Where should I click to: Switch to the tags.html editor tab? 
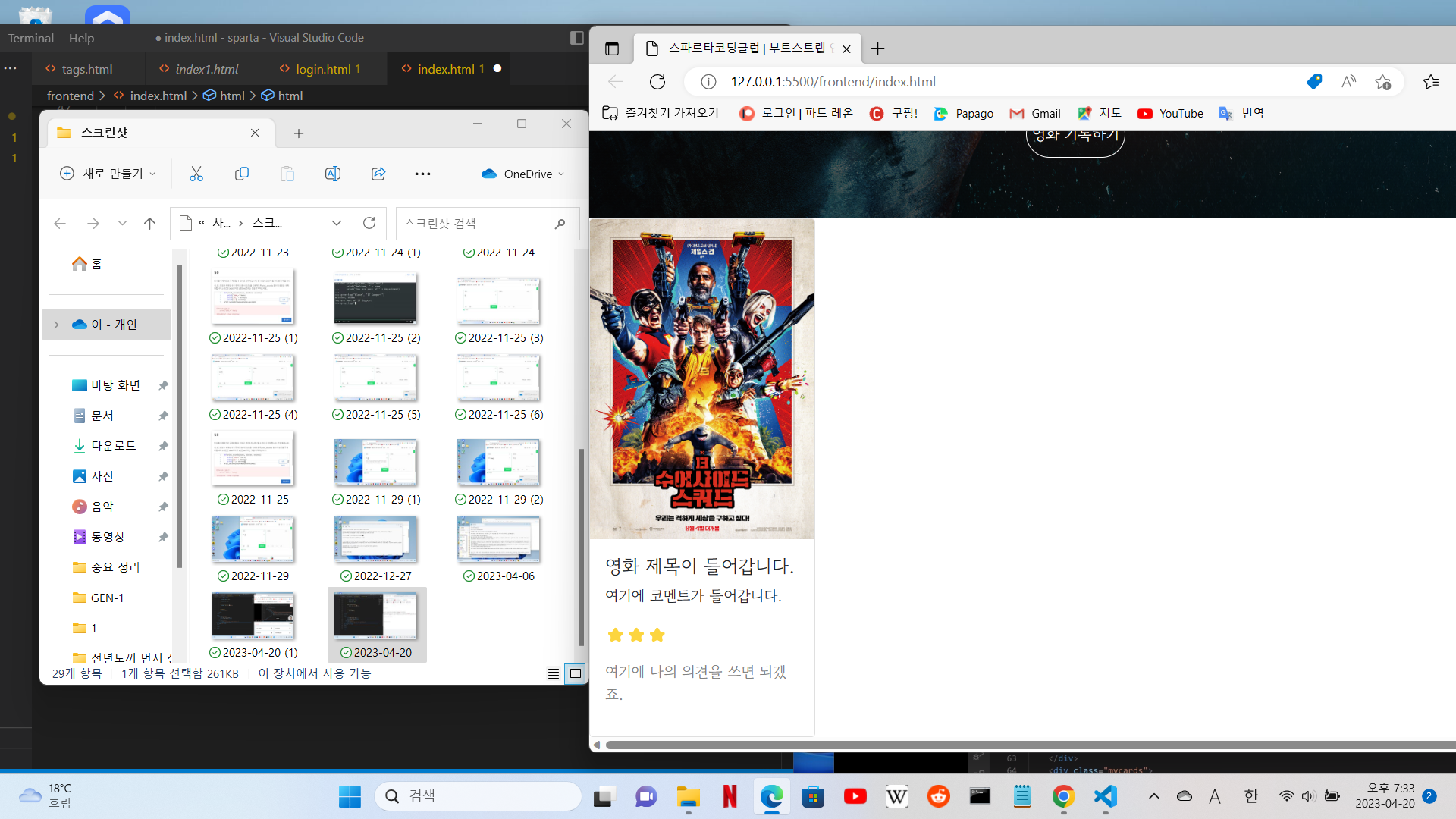pyautogui.click(x=87, y=69)
